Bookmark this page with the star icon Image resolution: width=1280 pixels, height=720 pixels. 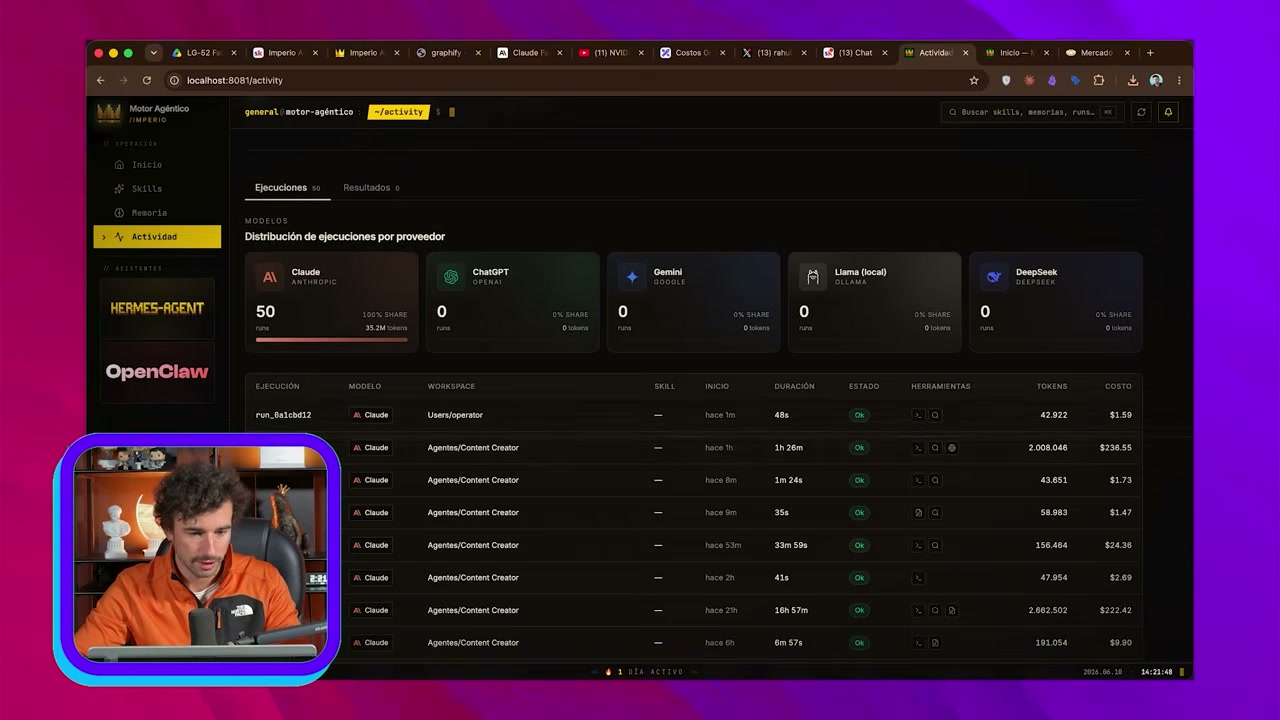point(974,80)
